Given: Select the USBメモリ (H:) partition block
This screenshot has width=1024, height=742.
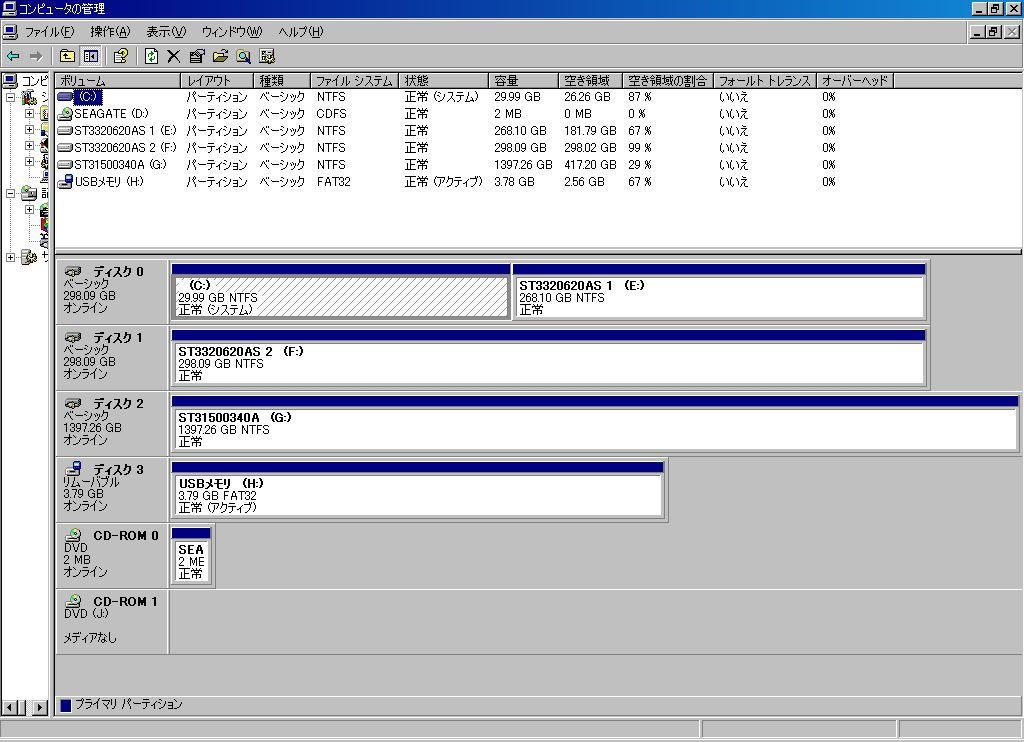Looking at the screenshot, I should (x=417, y=489).
